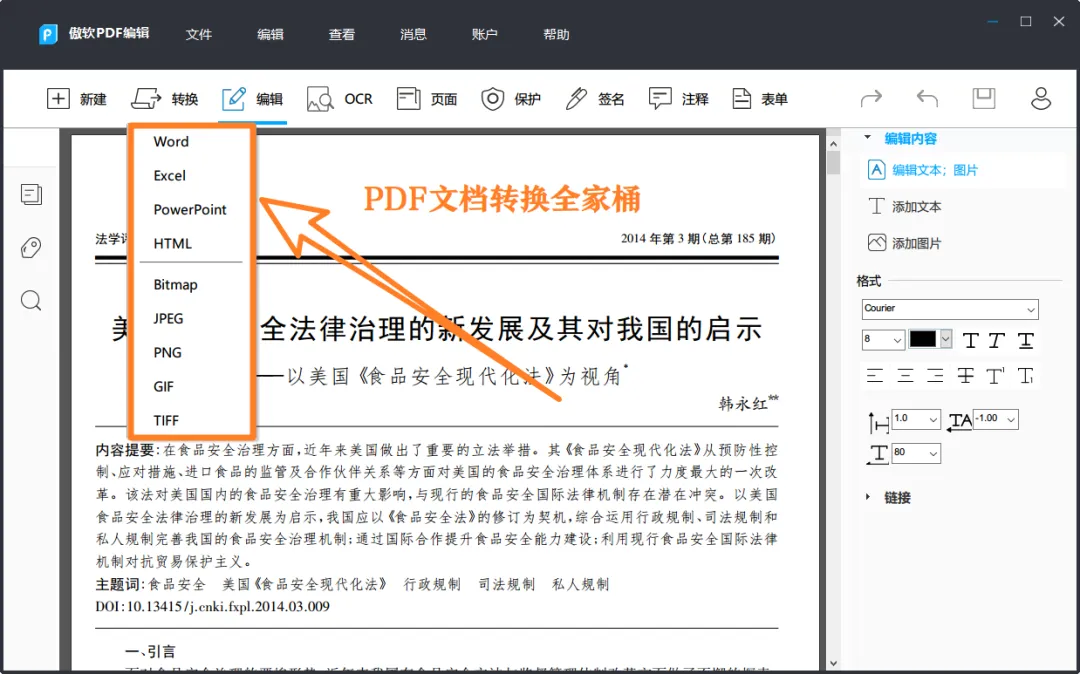Toggle italic text formatting
The height and width of the screenshot is (674, 1080).
997,340
